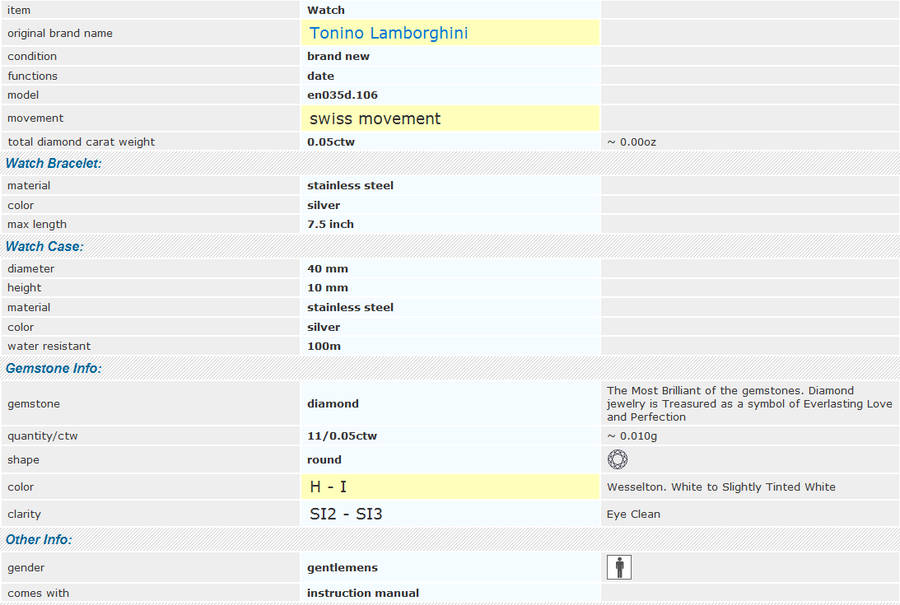The image size is (900, 605).
Task: Click the highlighted H - I color value
Action: (329, 487)
